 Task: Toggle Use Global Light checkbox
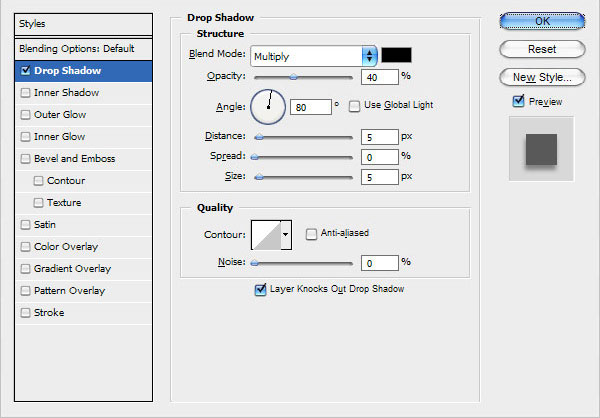click(354, 106)
